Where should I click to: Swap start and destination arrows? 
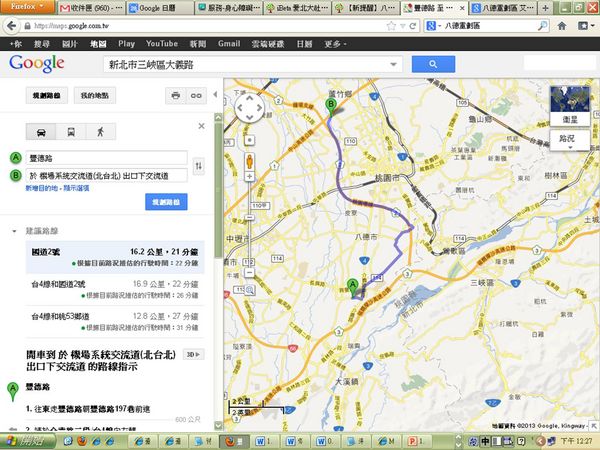coord(198,166)
